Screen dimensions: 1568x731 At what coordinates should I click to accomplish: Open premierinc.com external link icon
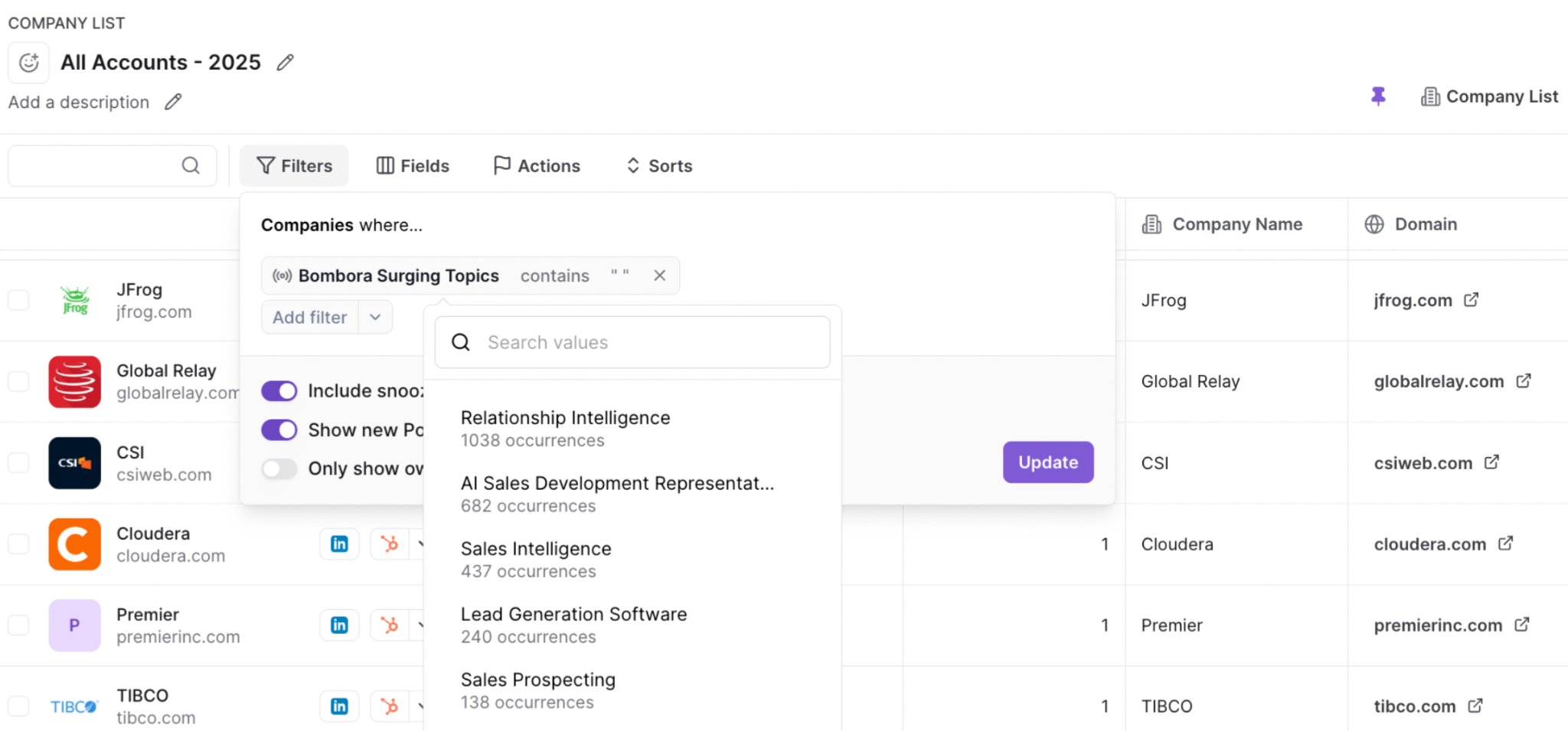(x=1522, y=625)
